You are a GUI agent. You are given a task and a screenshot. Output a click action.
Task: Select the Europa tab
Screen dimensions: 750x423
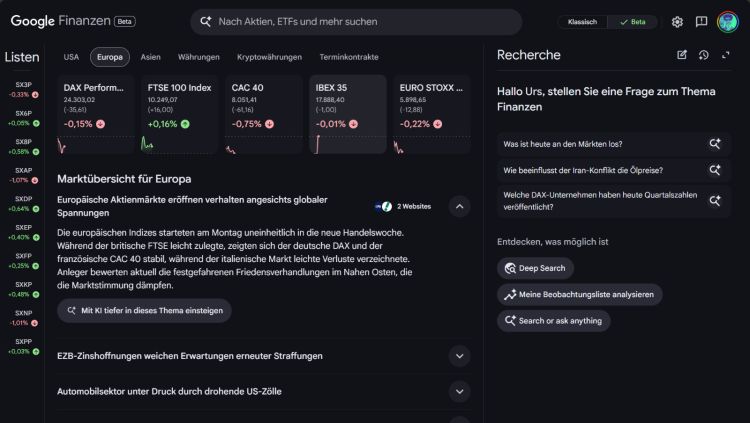[110, 57]
